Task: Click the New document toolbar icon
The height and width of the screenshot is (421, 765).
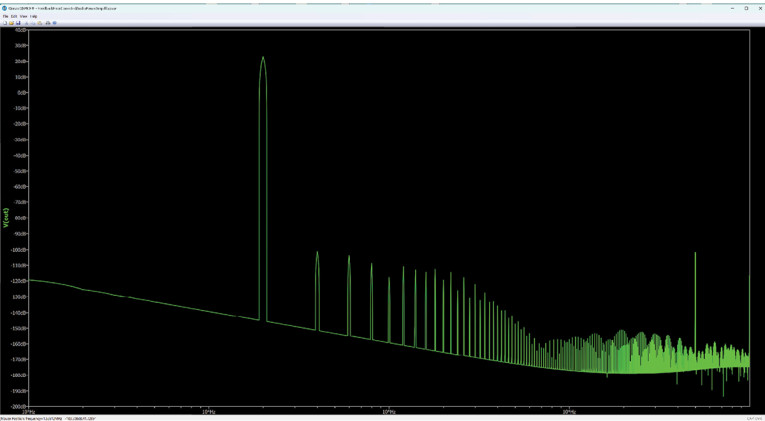Action: tap(5, 23)
